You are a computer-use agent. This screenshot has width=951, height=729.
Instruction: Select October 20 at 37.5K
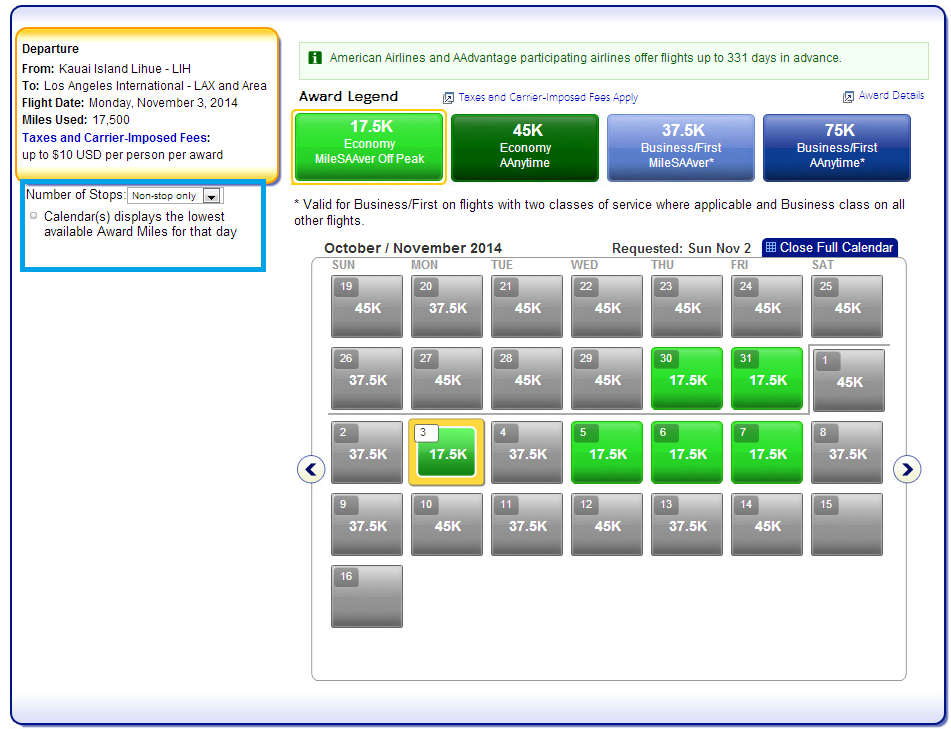click(x=447, y=306)
